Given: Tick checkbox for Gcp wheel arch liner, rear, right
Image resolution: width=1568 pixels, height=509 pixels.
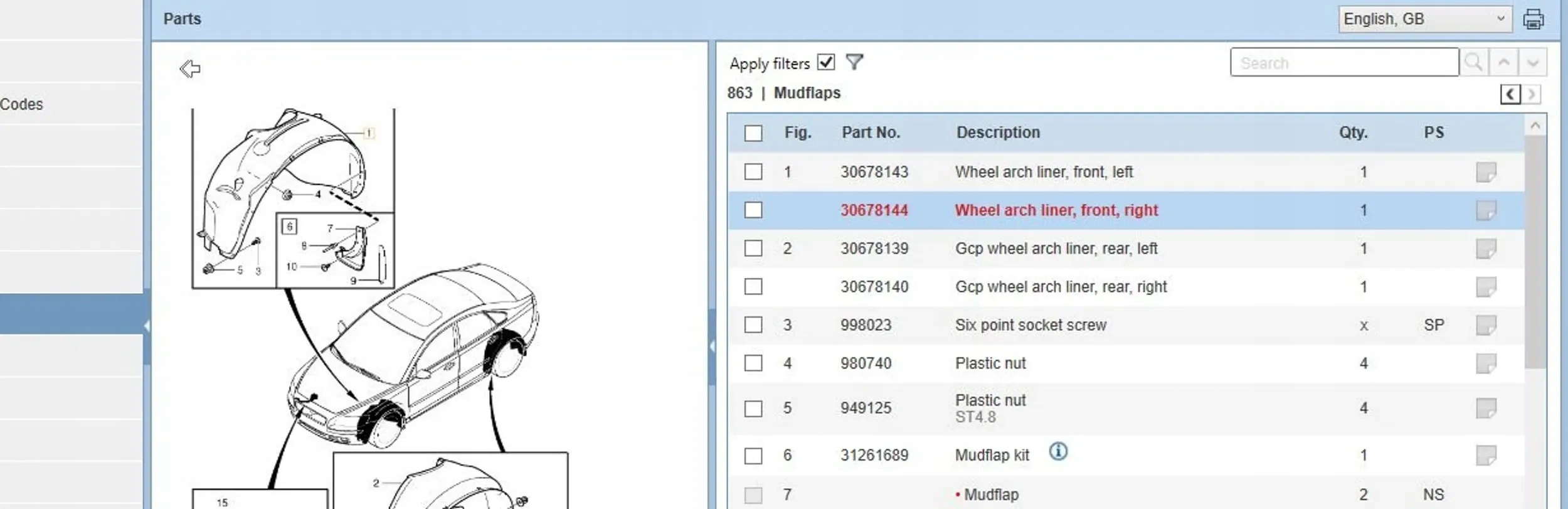Looking at the screenshot, I should pyautogui.click(x=753, y=287).
